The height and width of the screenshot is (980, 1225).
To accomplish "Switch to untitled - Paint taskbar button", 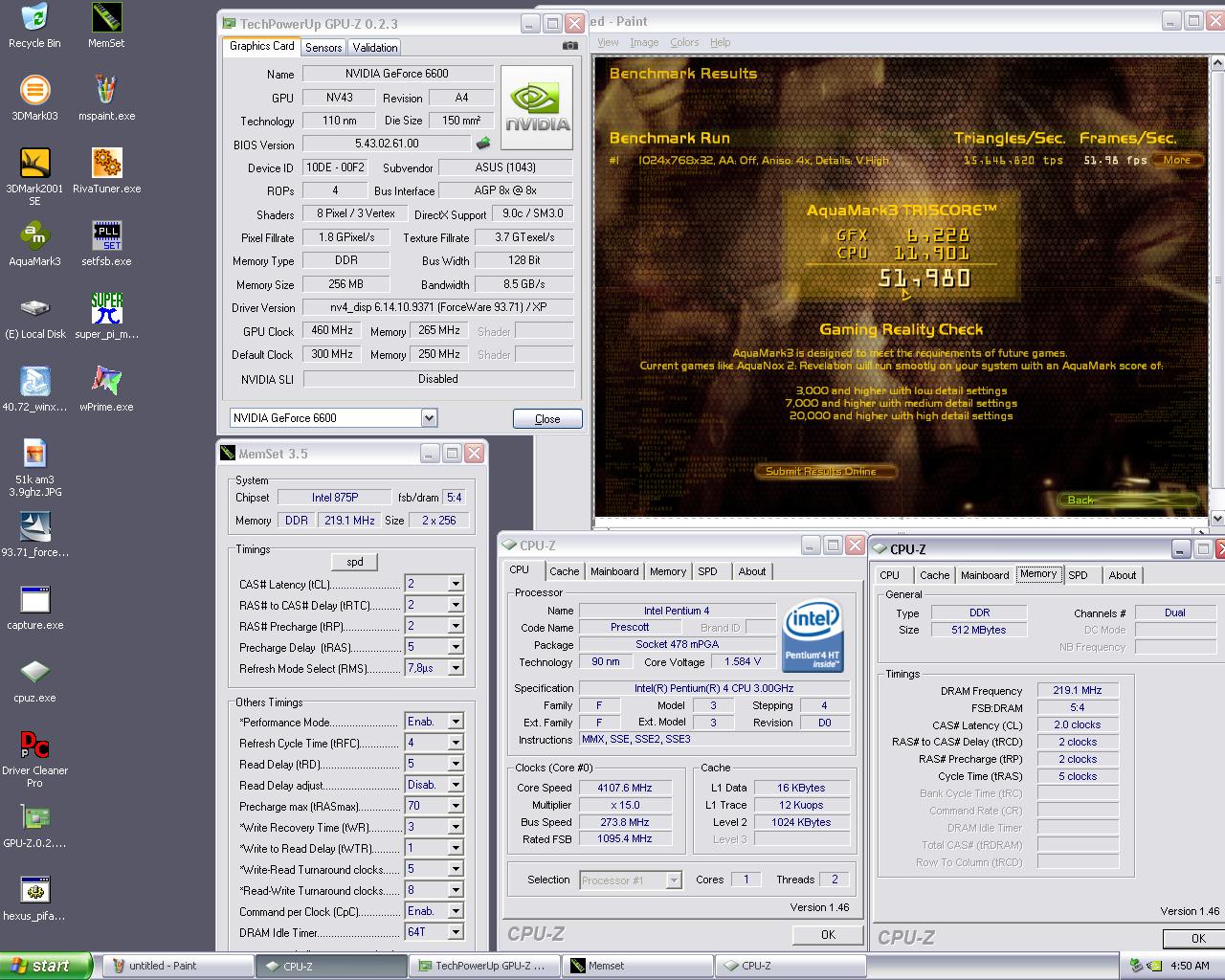I will point(177,966).
